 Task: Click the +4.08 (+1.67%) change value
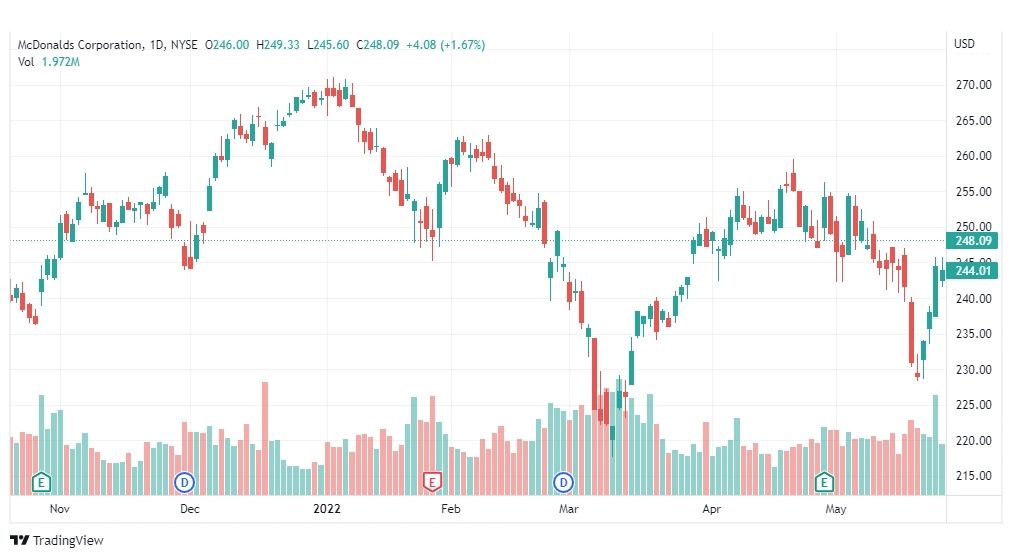[x=445, y=45]
